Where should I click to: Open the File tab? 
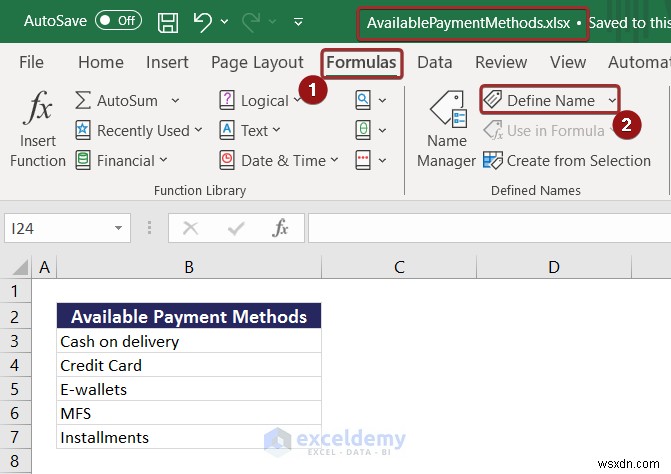point(31,62)
